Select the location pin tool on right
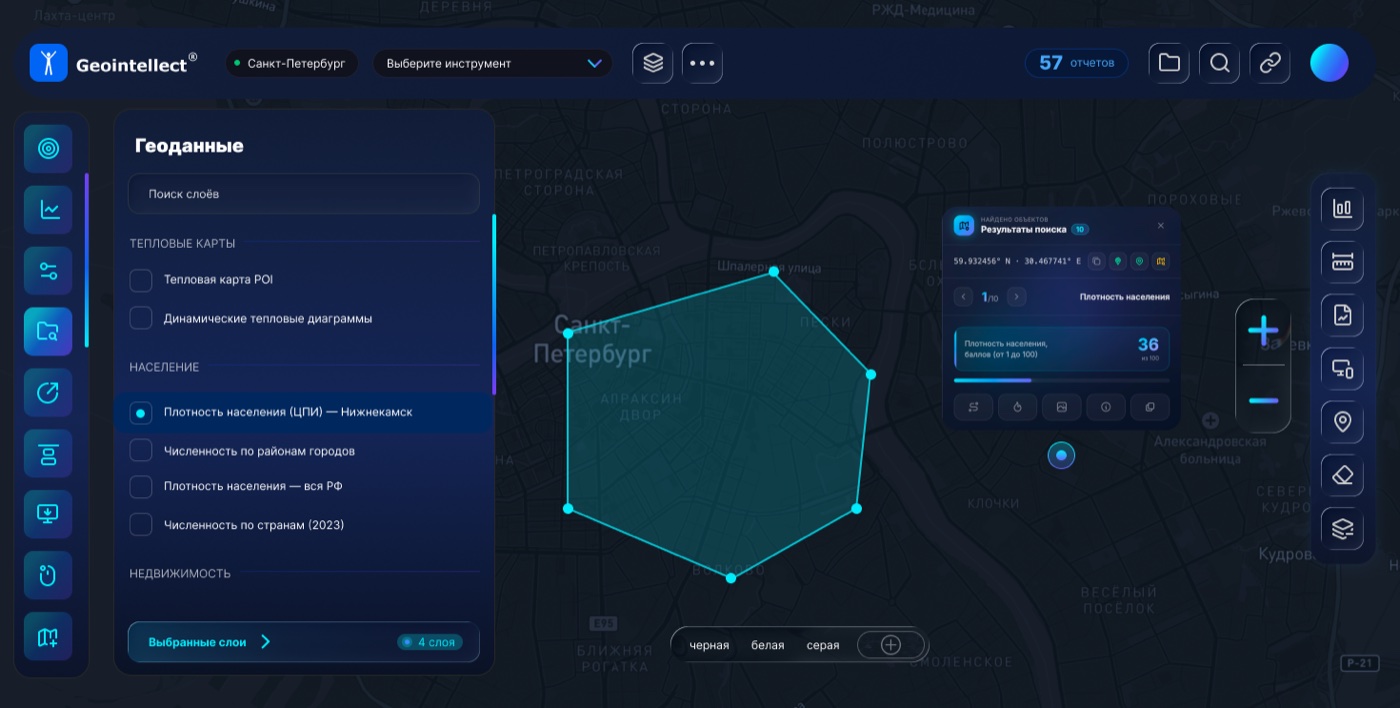 1342,421
